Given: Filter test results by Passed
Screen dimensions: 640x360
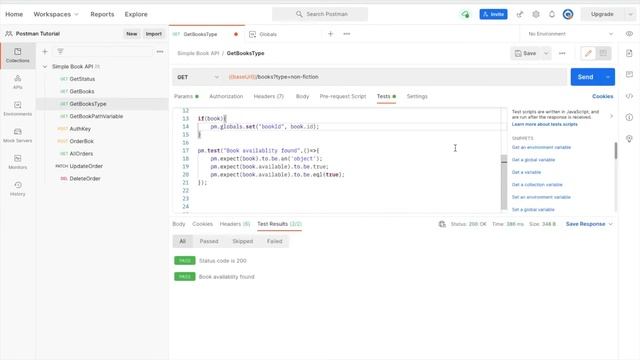Looking at the screenshot, I should pos(209,241).
